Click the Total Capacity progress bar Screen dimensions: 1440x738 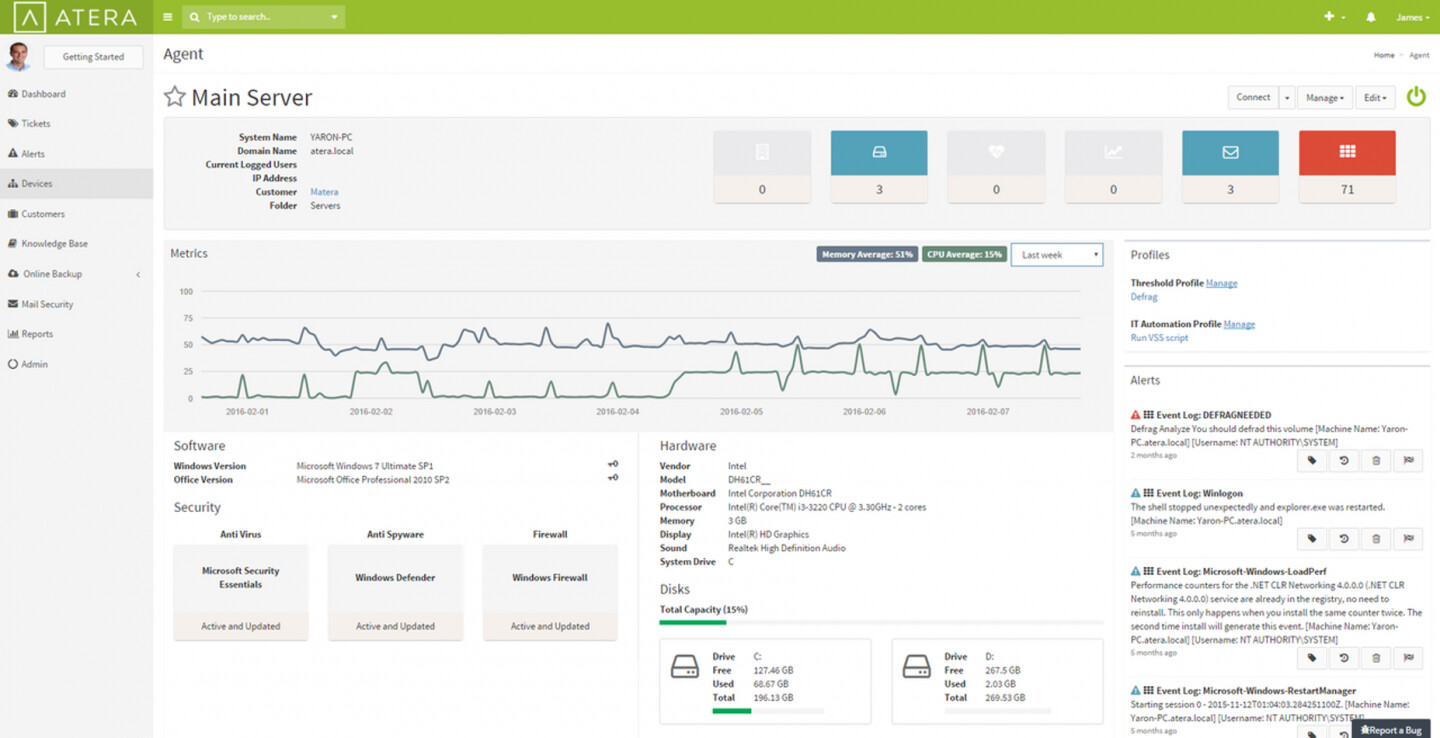(x=881, y=622)
